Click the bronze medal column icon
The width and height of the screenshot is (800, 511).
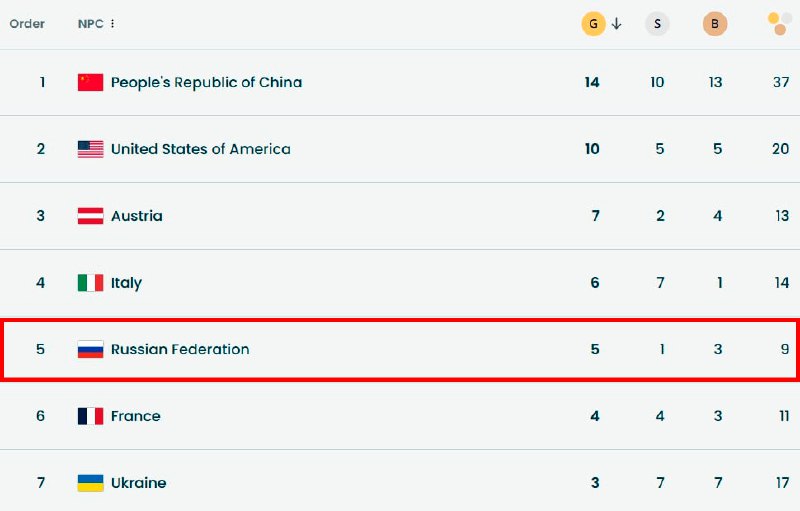pos(715,24)
